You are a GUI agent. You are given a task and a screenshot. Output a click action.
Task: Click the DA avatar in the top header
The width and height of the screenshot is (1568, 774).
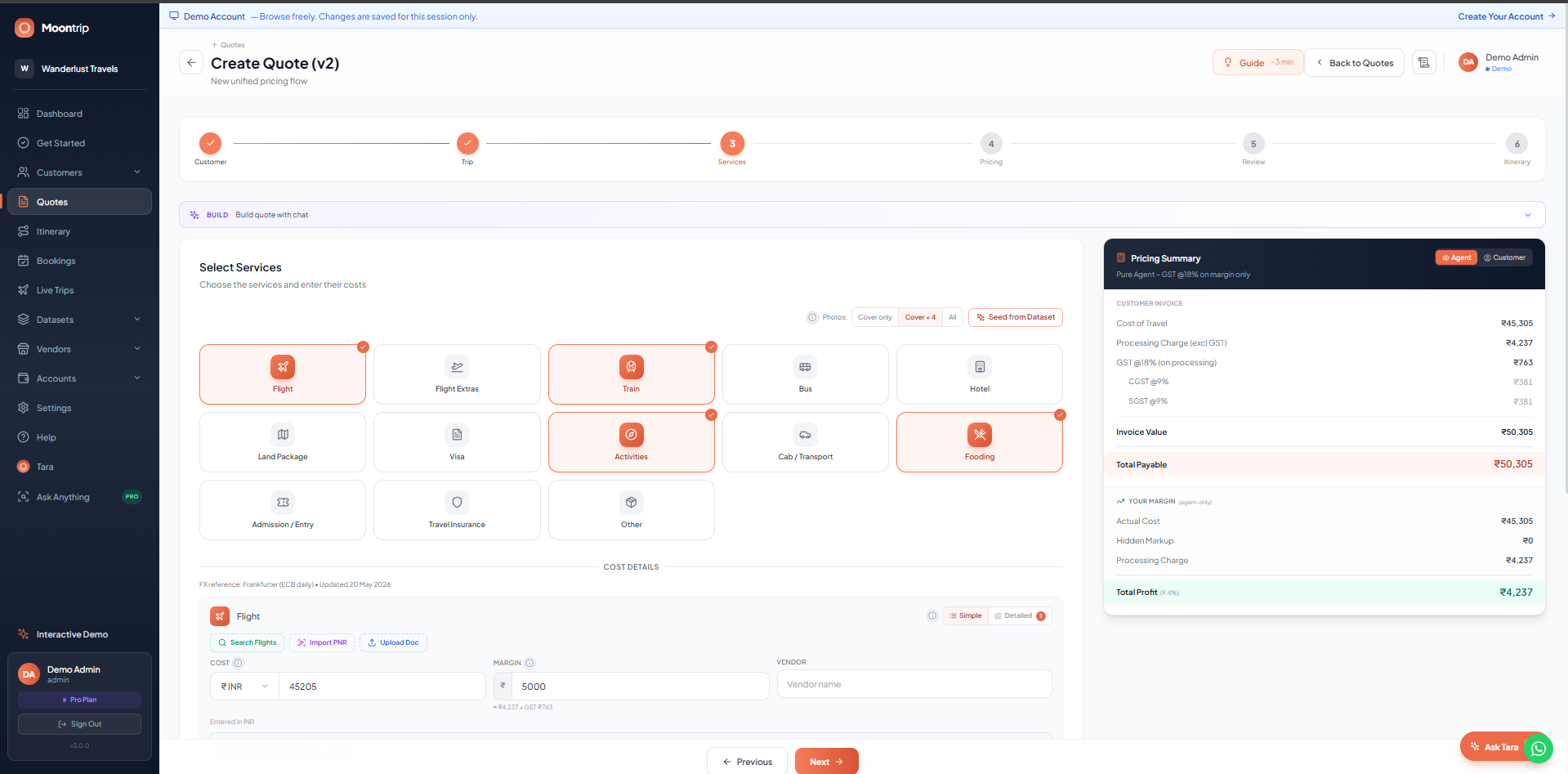(x=1468, y=63)
